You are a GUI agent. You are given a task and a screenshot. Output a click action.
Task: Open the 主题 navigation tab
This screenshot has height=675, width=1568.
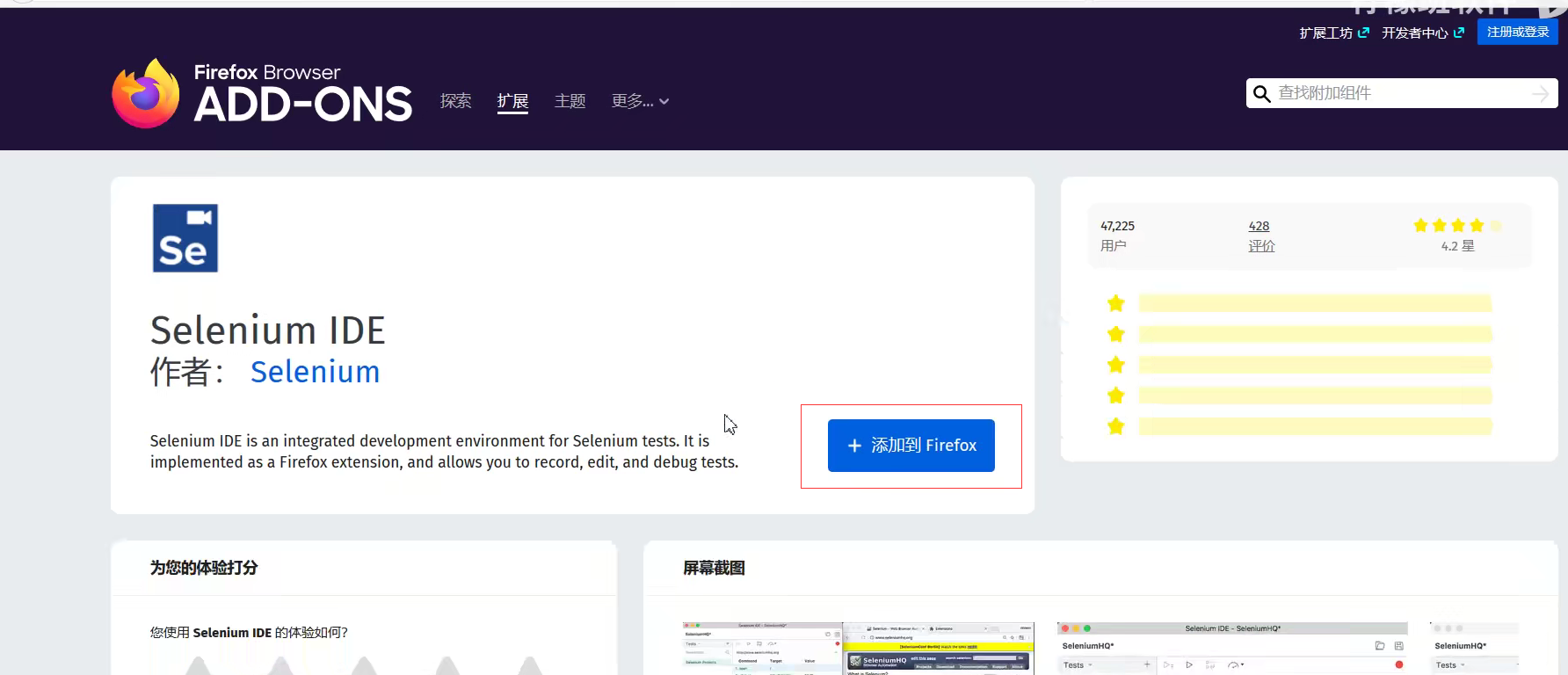tap(570, 101)
